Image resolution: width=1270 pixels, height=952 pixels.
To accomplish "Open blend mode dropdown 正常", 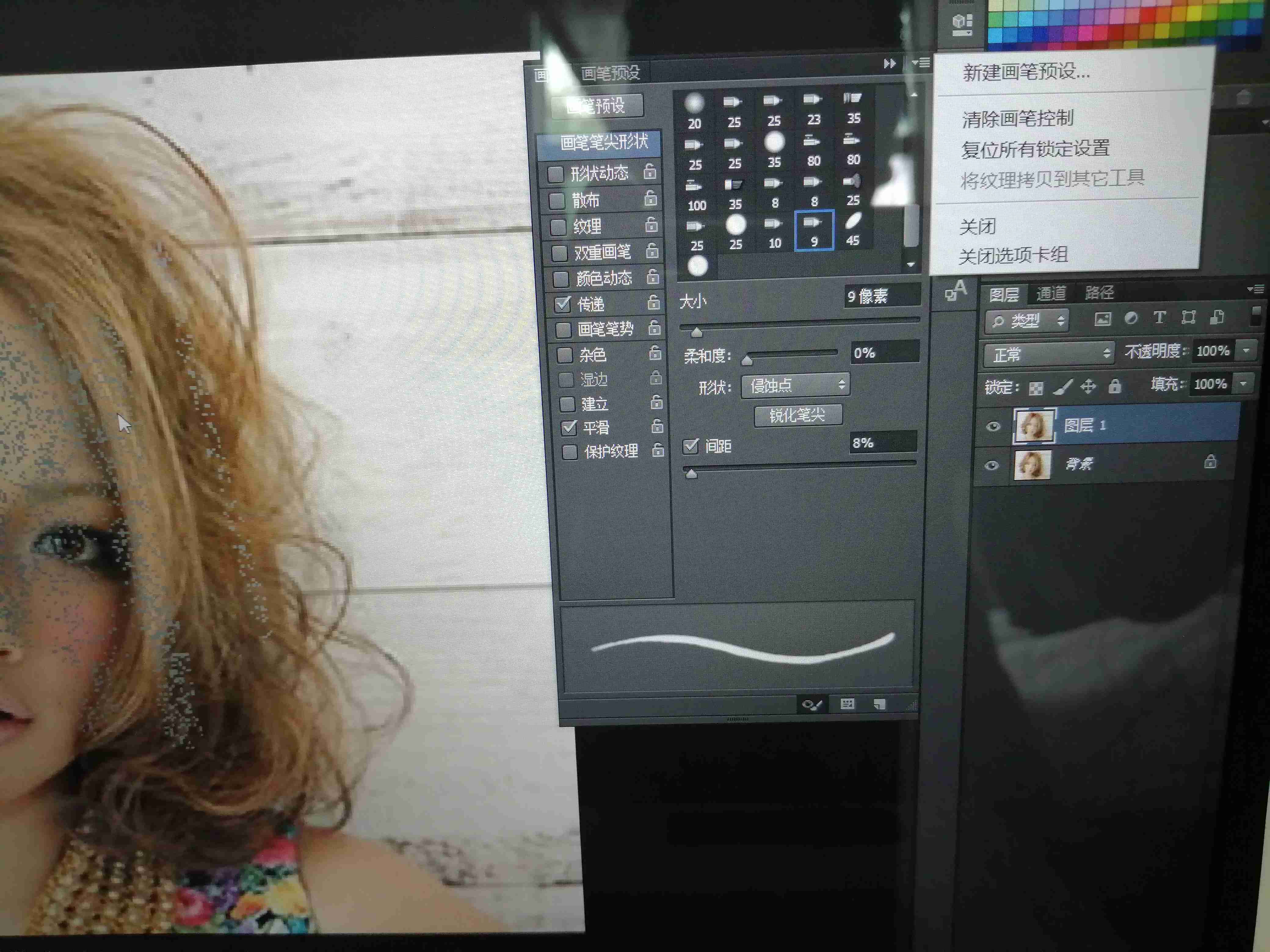I will [1048, 354].
